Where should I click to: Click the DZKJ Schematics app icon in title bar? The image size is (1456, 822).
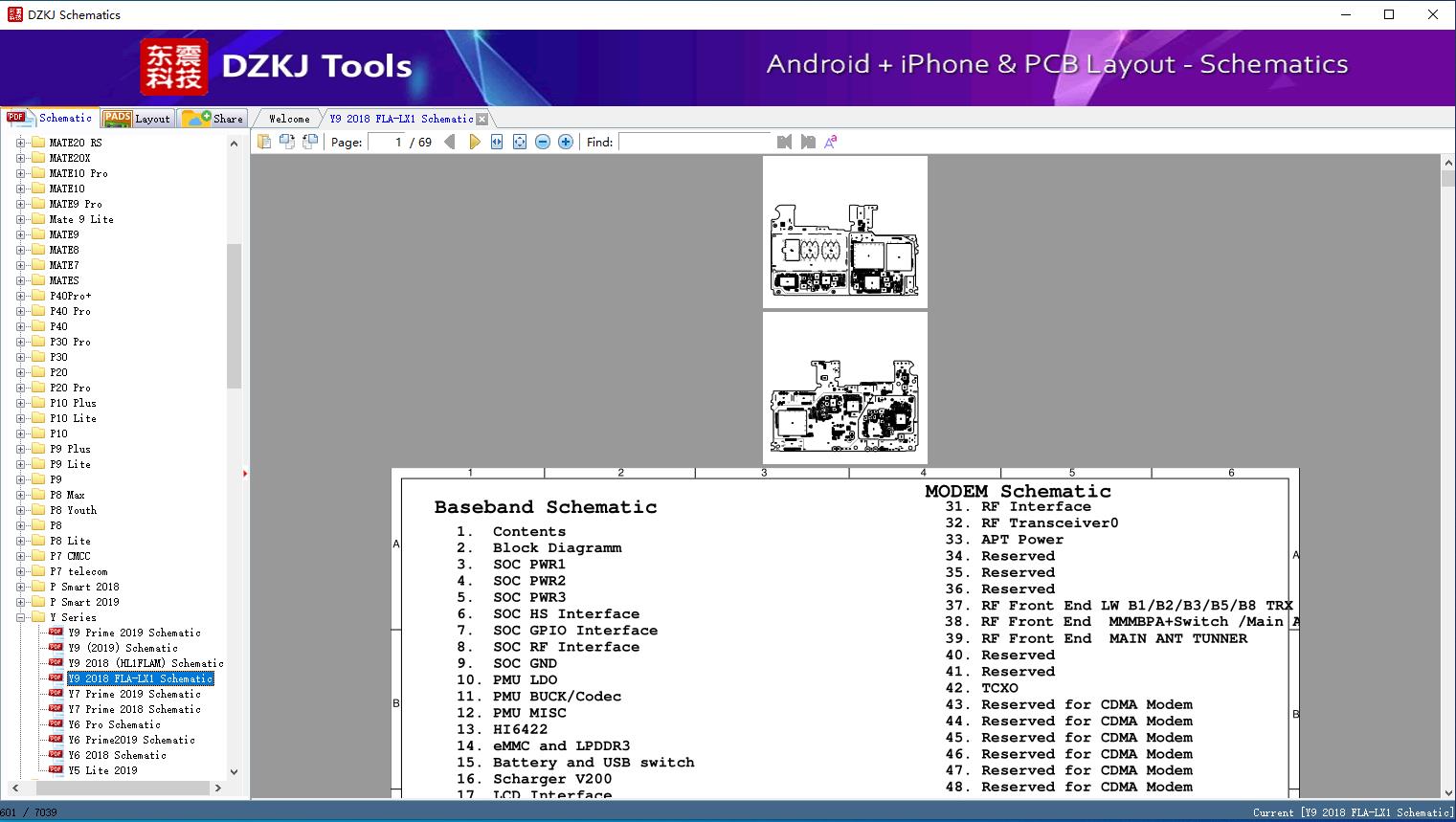[14, 14]
